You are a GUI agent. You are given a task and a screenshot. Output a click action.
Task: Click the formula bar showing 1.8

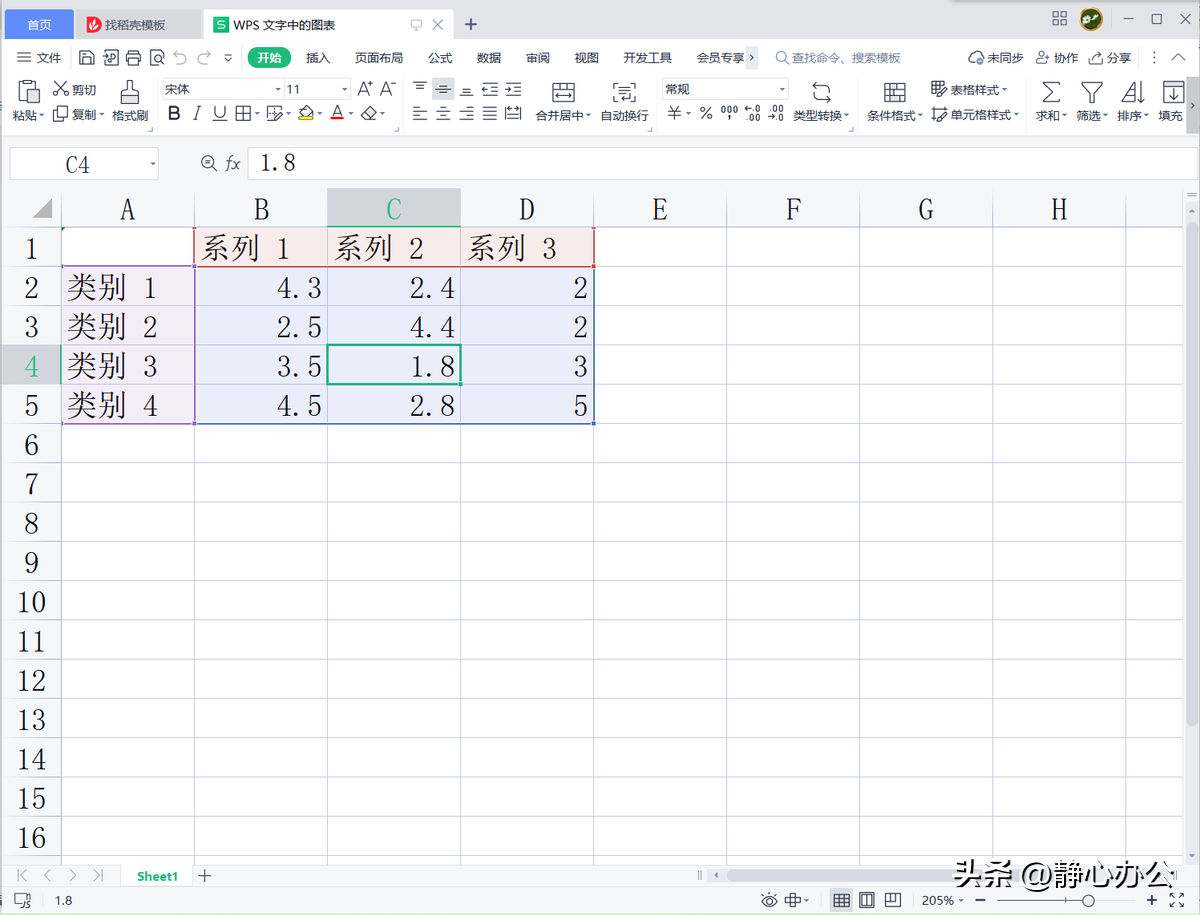(720, 163)
